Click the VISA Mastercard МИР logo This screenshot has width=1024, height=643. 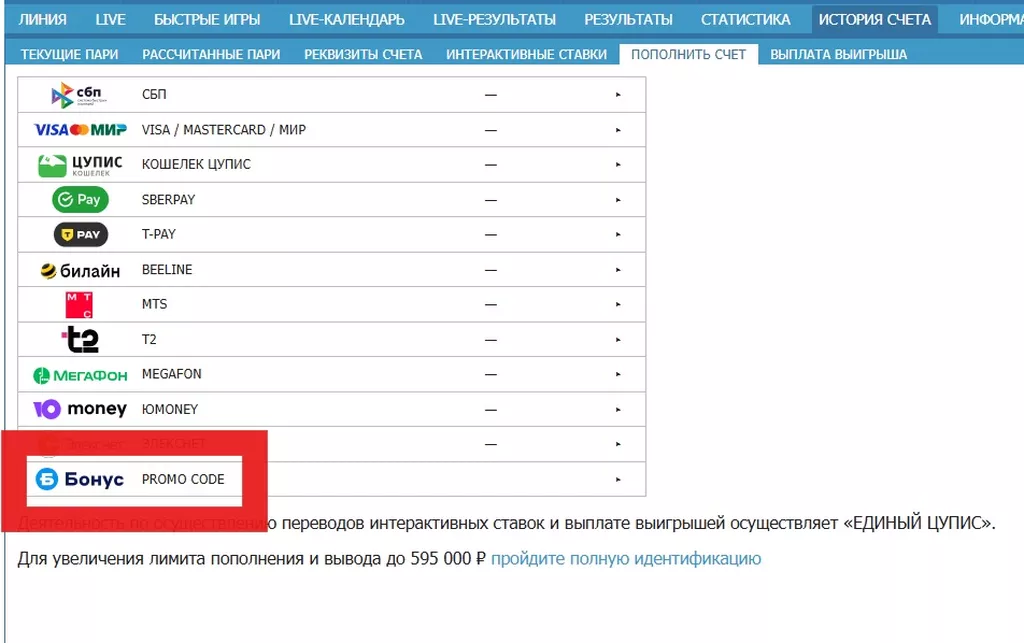pos(80,130)
